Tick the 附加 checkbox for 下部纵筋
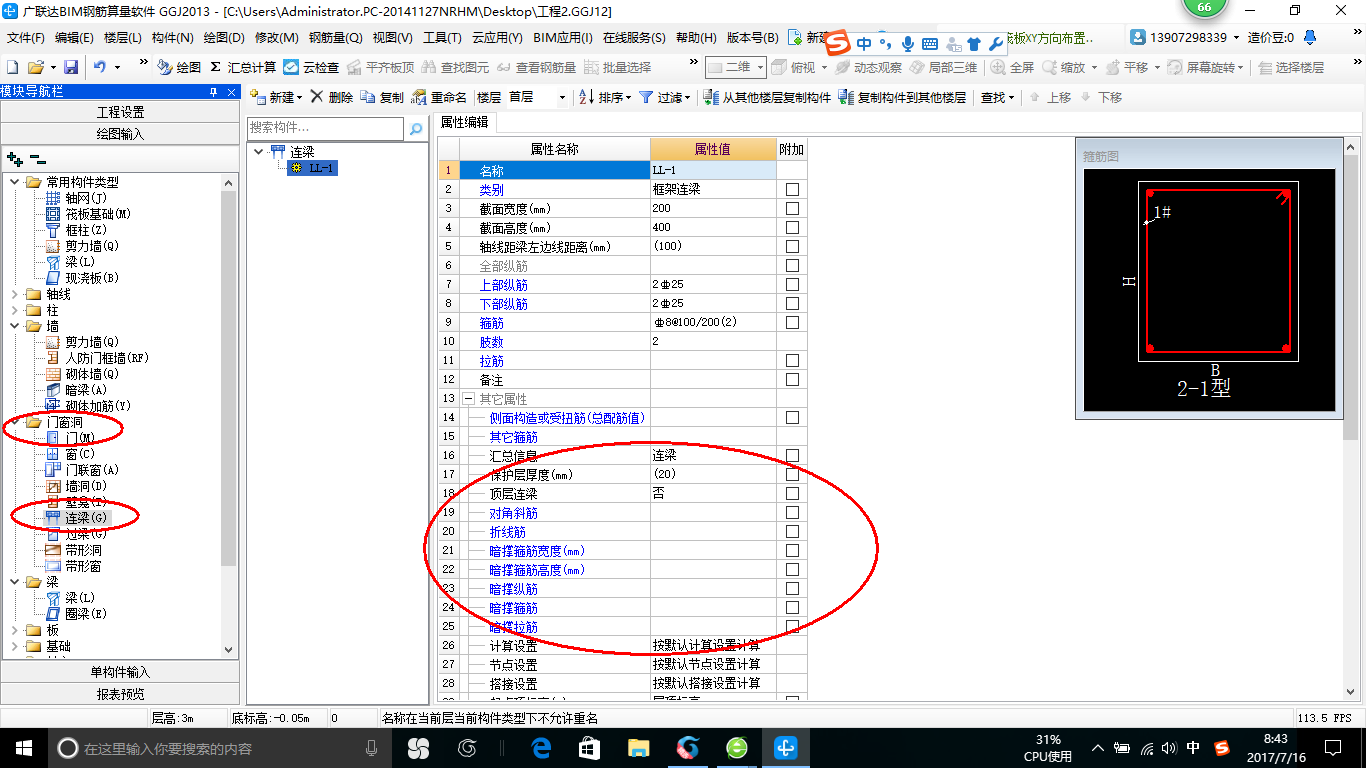Viewport: 1366px width, 768px height. point(792,304)
